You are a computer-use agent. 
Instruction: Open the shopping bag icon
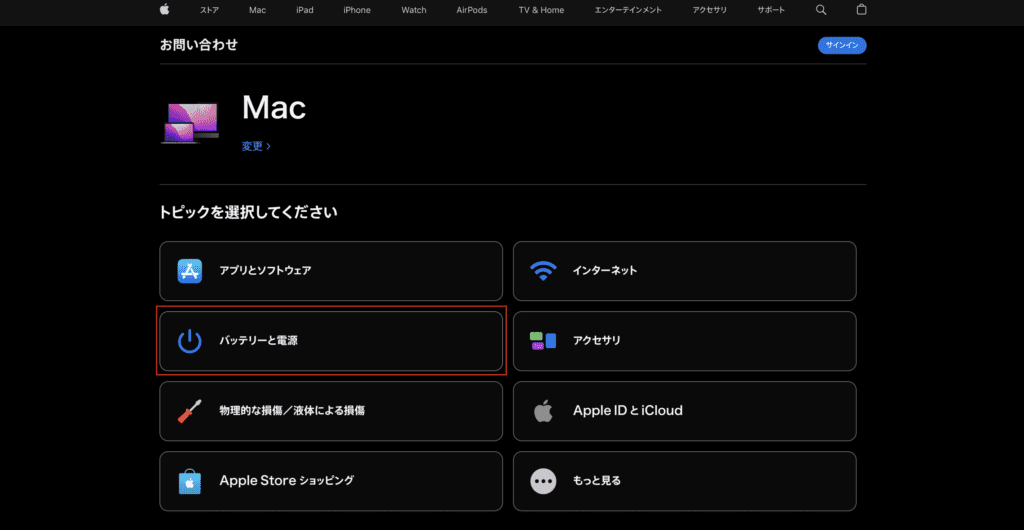[x=861, y=9]
